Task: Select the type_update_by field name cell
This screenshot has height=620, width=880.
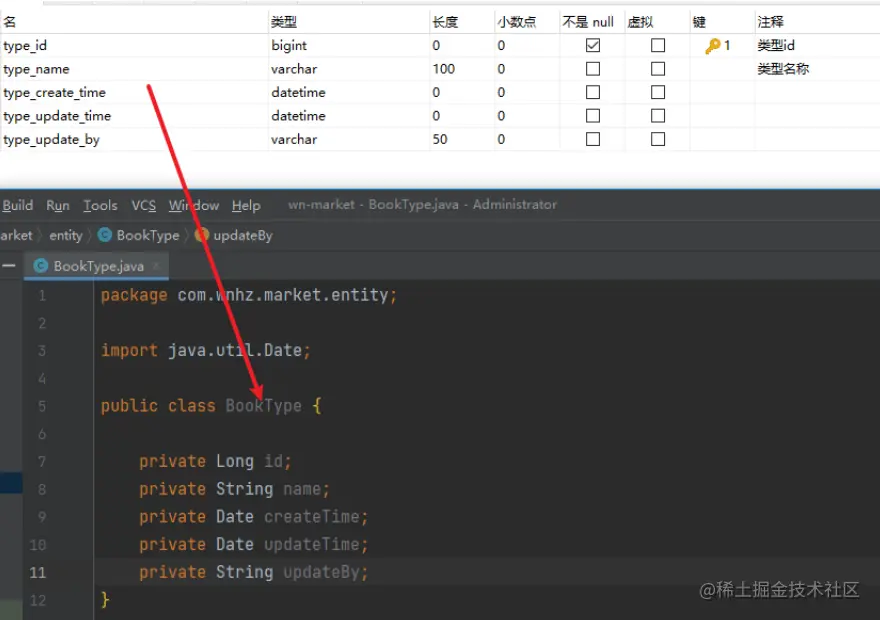Action: pyautogui.click(x=135, y=139)
